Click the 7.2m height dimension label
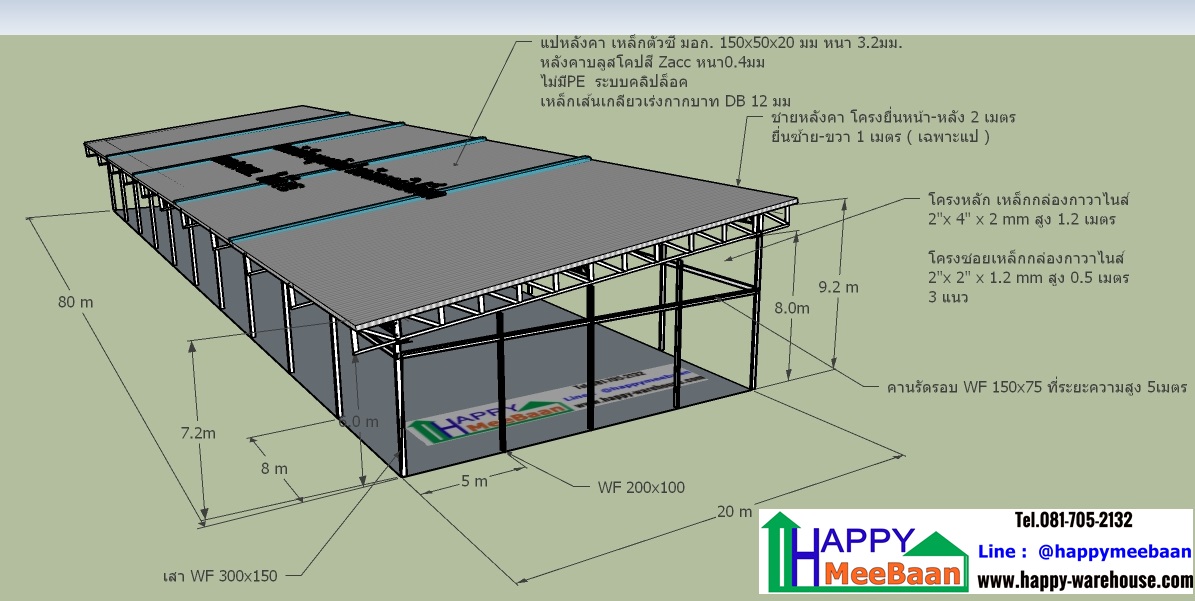1195x601 pixels. (199, 433)
